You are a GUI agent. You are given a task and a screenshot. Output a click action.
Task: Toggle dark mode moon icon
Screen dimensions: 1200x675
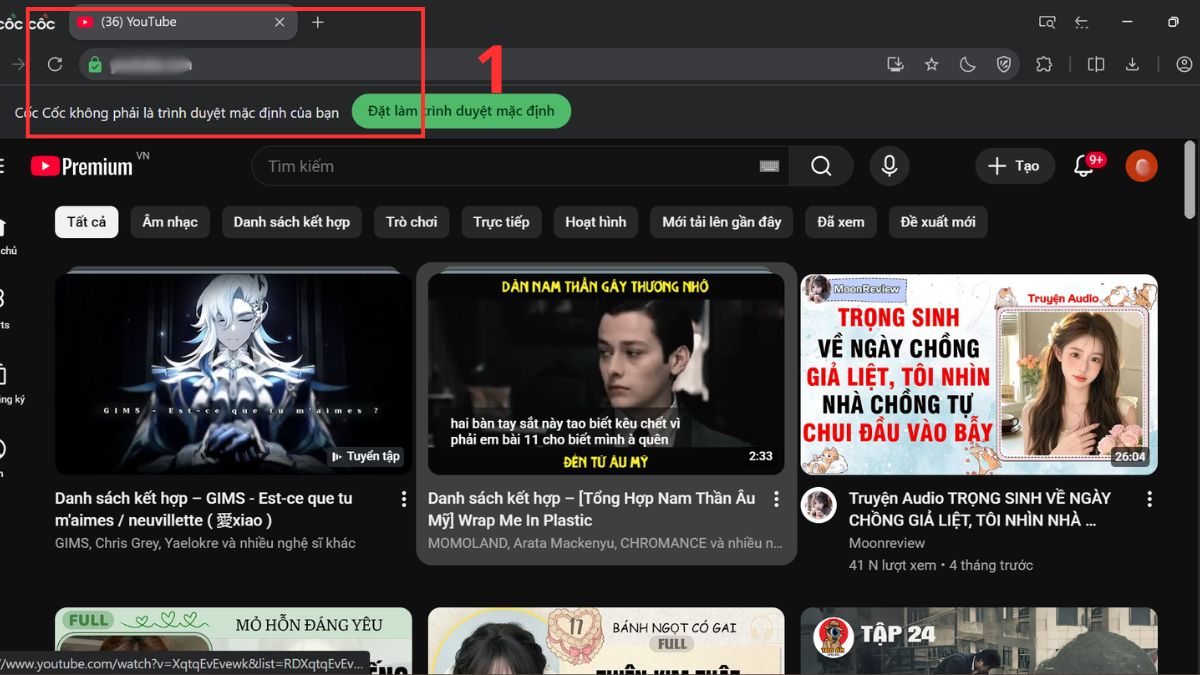point(968,65)
